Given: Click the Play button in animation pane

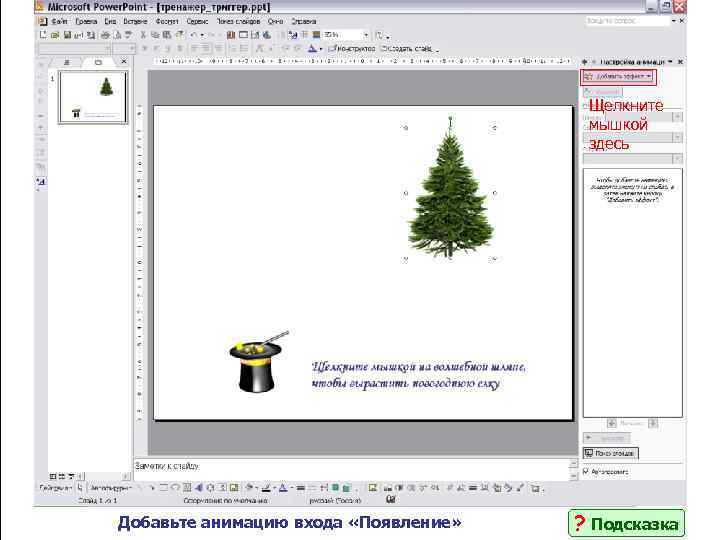Looking at the screenshot, I should point(607,438).
